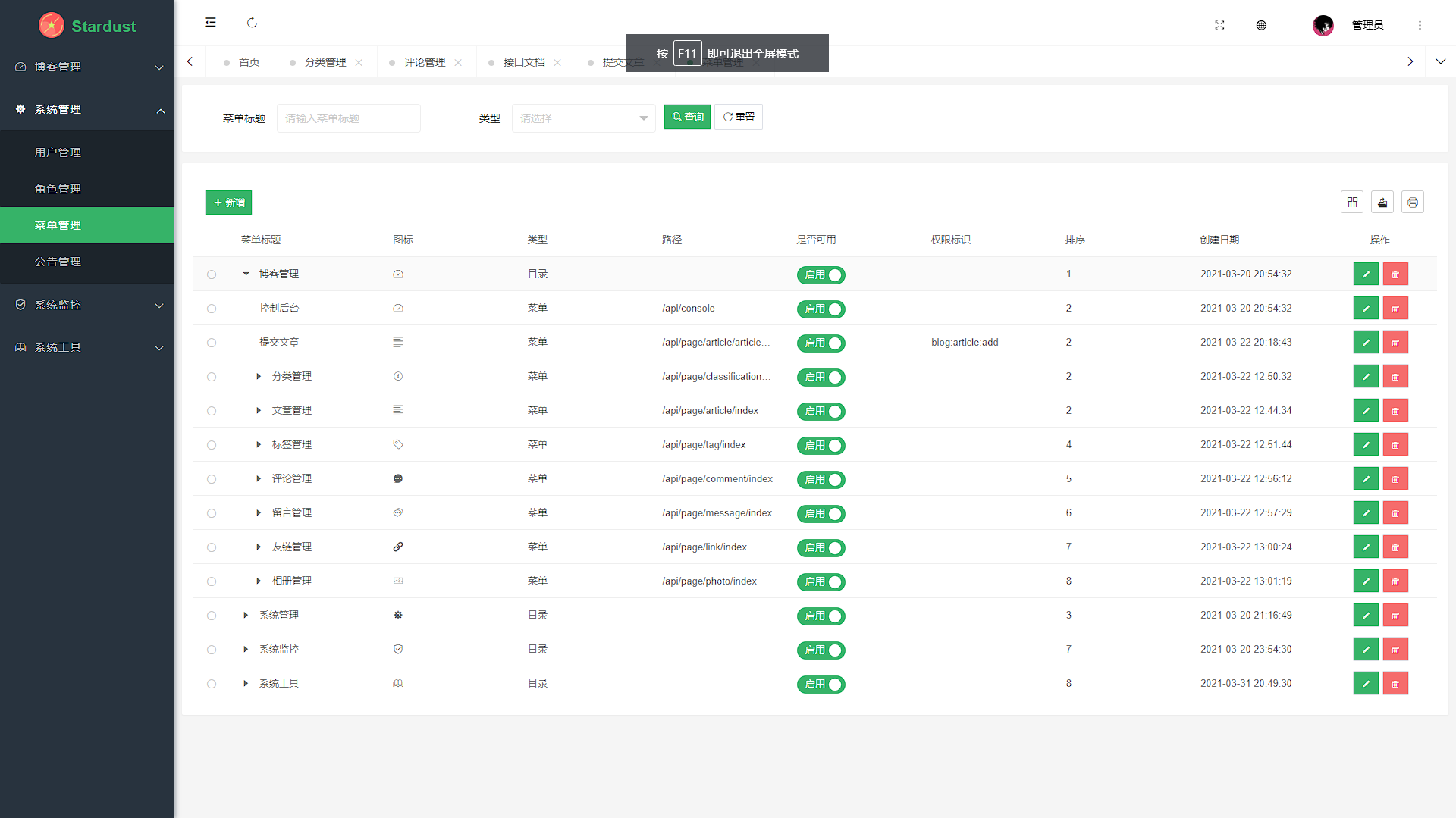Open the language globe icon
The width and height of the screenshot is (1456, 818).
tap(1261, 25)
